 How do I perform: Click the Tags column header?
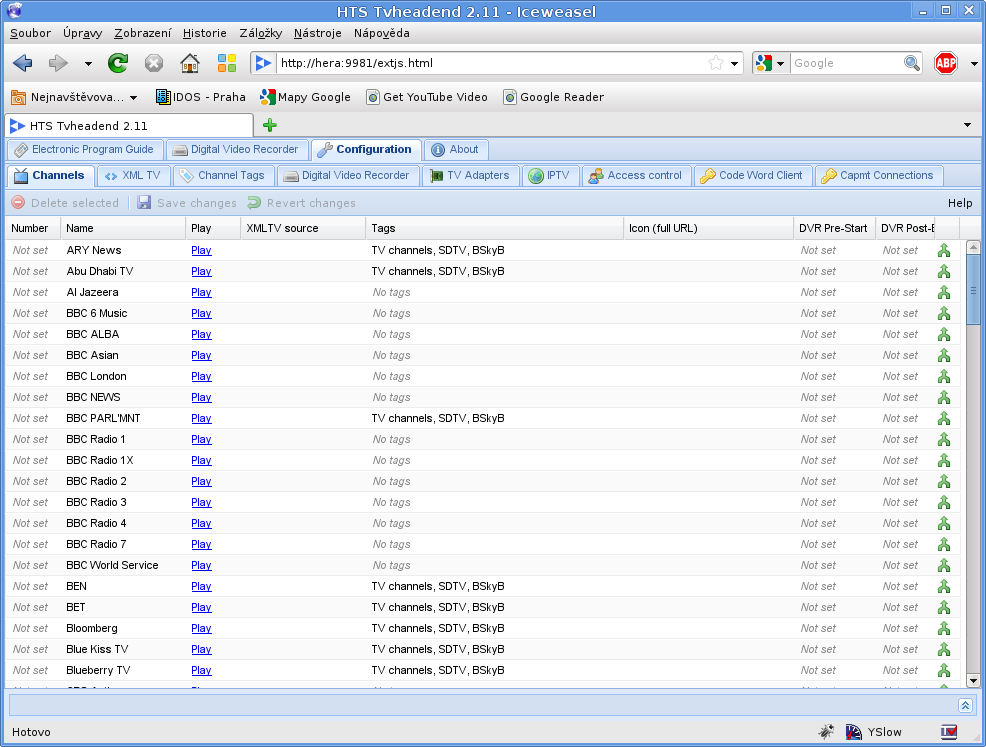pyautogui.click(x=494, y=228)
